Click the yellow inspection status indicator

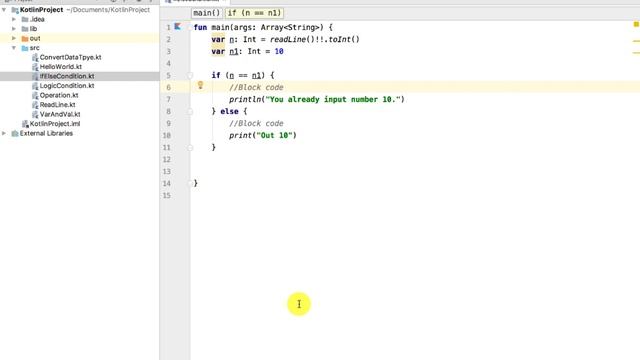(x=636, y=24)
